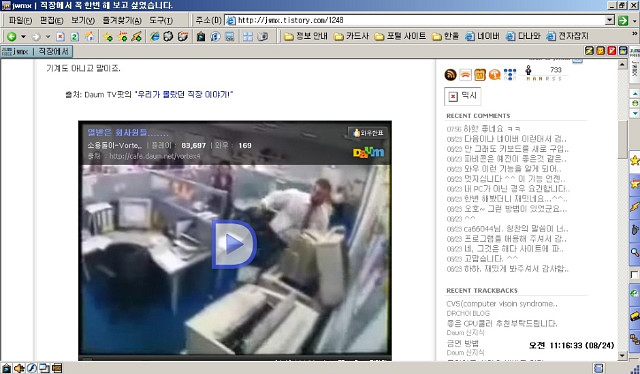Play the embedded Daum video
The image size is (640, 374).
pos(234,244)
